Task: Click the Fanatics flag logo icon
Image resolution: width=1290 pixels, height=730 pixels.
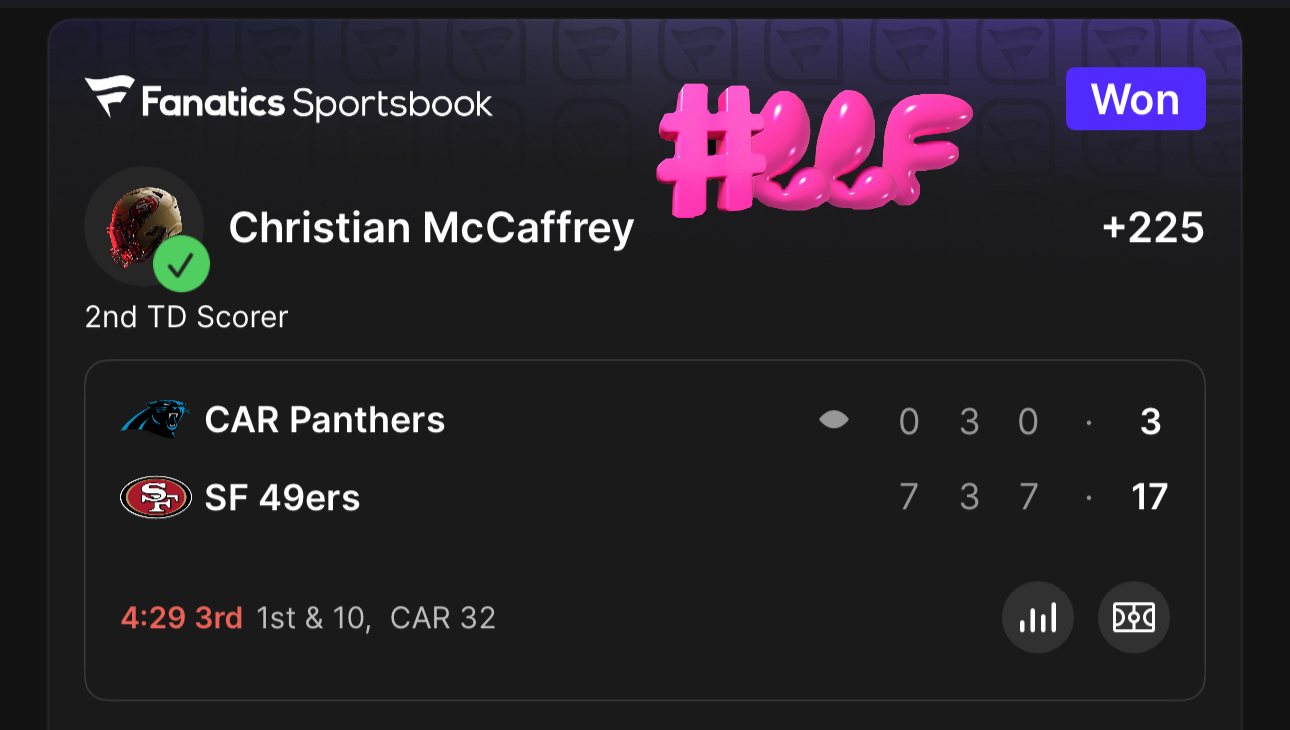Action: click(109, 97)
